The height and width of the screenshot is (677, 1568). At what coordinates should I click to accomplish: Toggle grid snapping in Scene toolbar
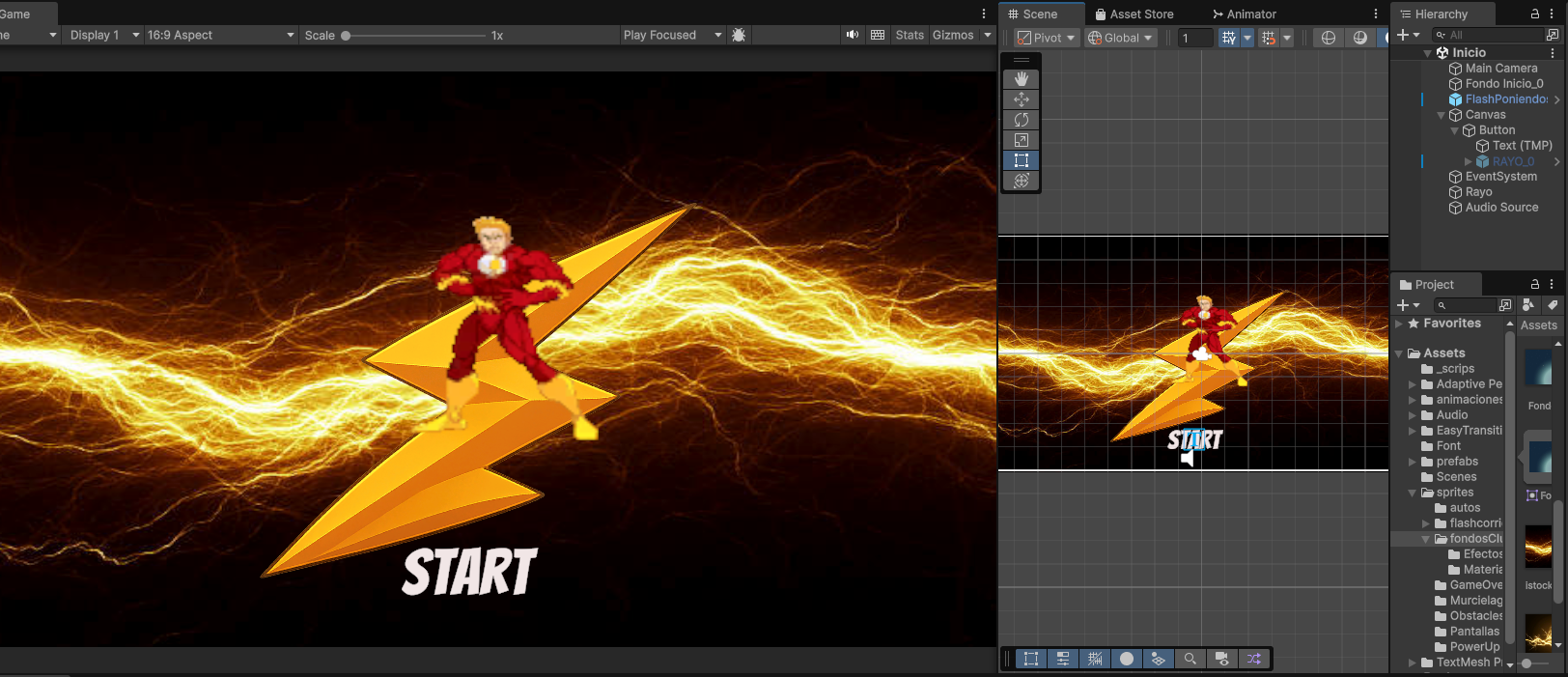click(x=1269, y=38)
